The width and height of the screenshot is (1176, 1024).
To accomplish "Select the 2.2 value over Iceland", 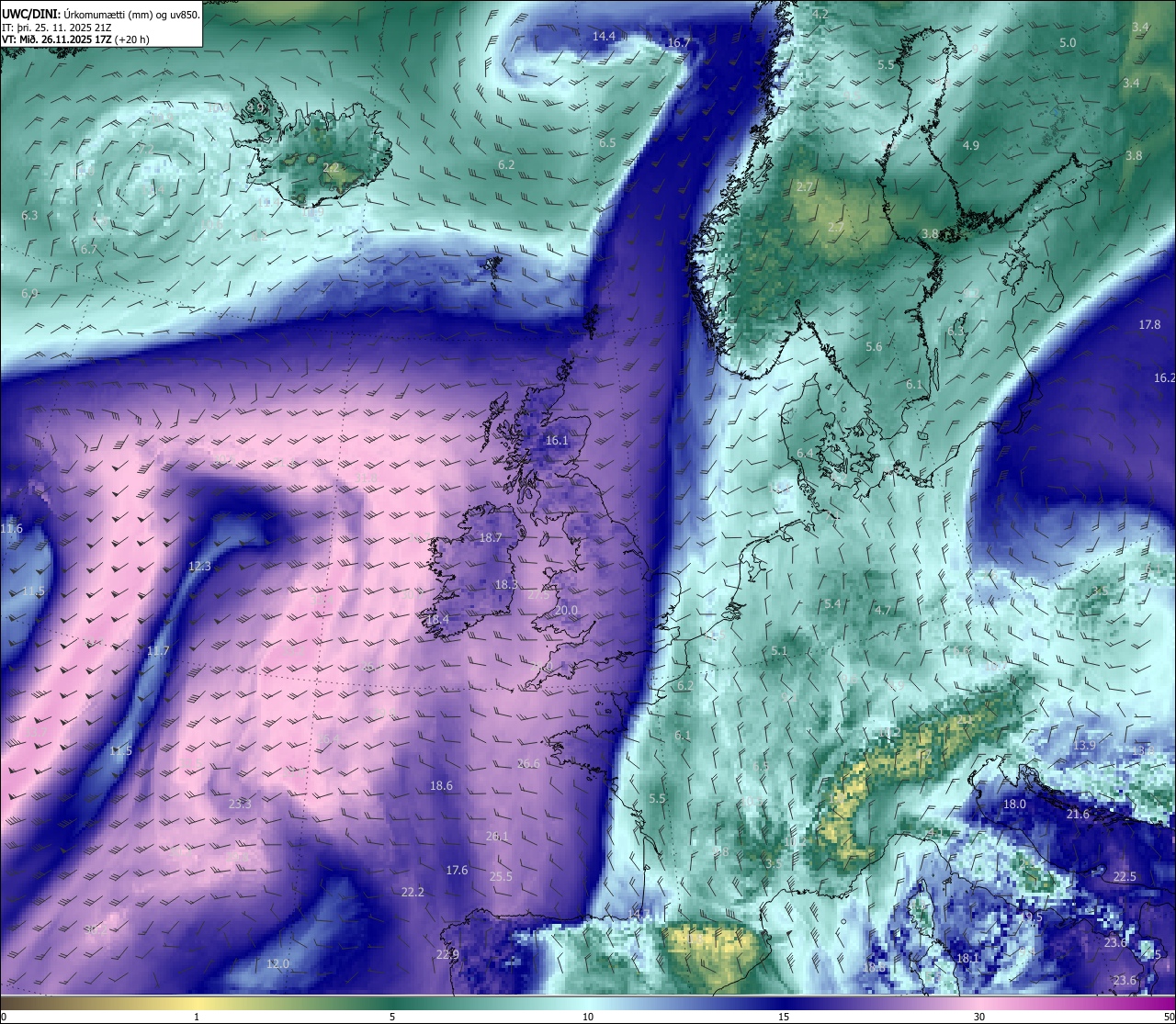I will click(331, 168).
